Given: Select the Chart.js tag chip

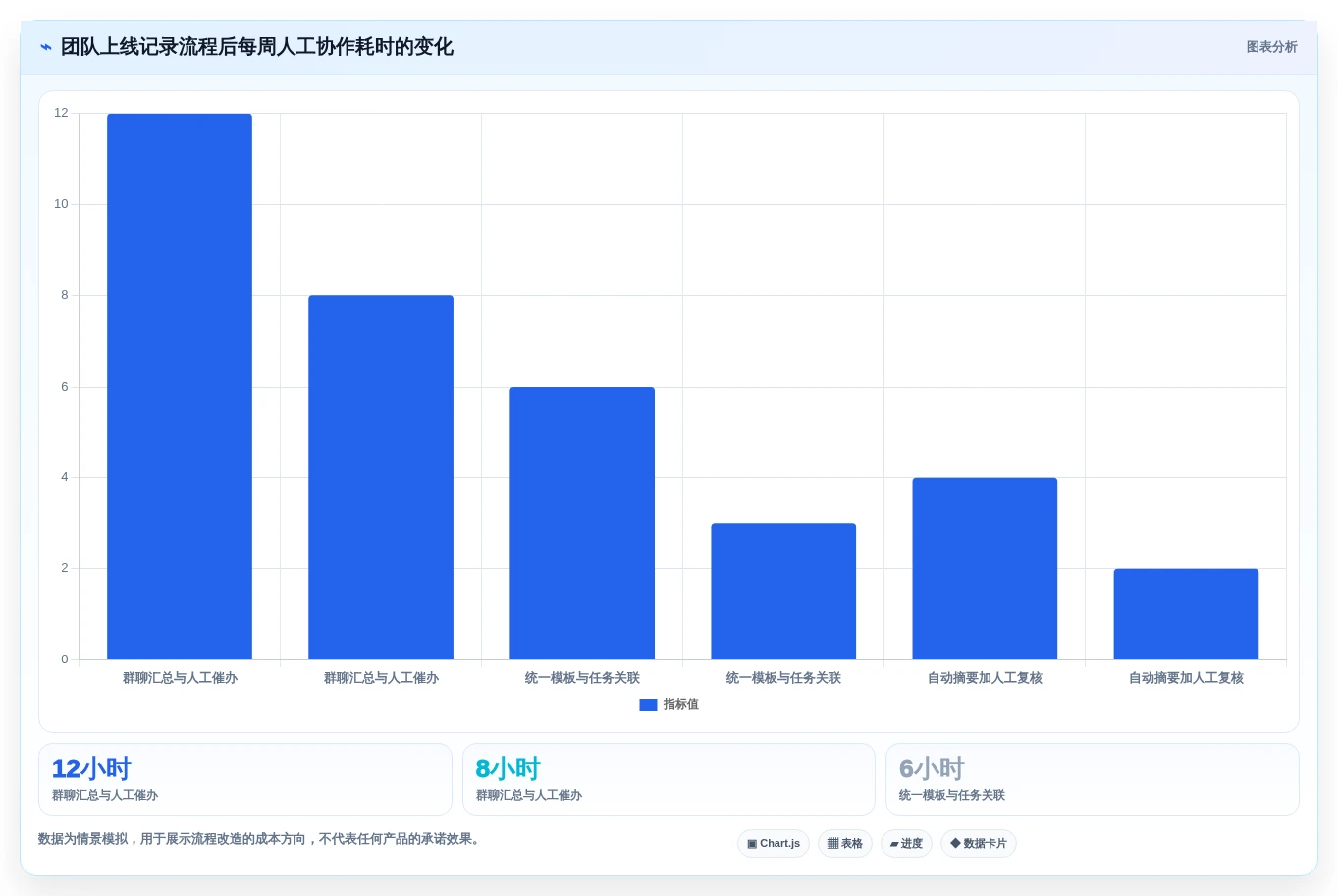Looking at the screenshot, I should (774, 844).
